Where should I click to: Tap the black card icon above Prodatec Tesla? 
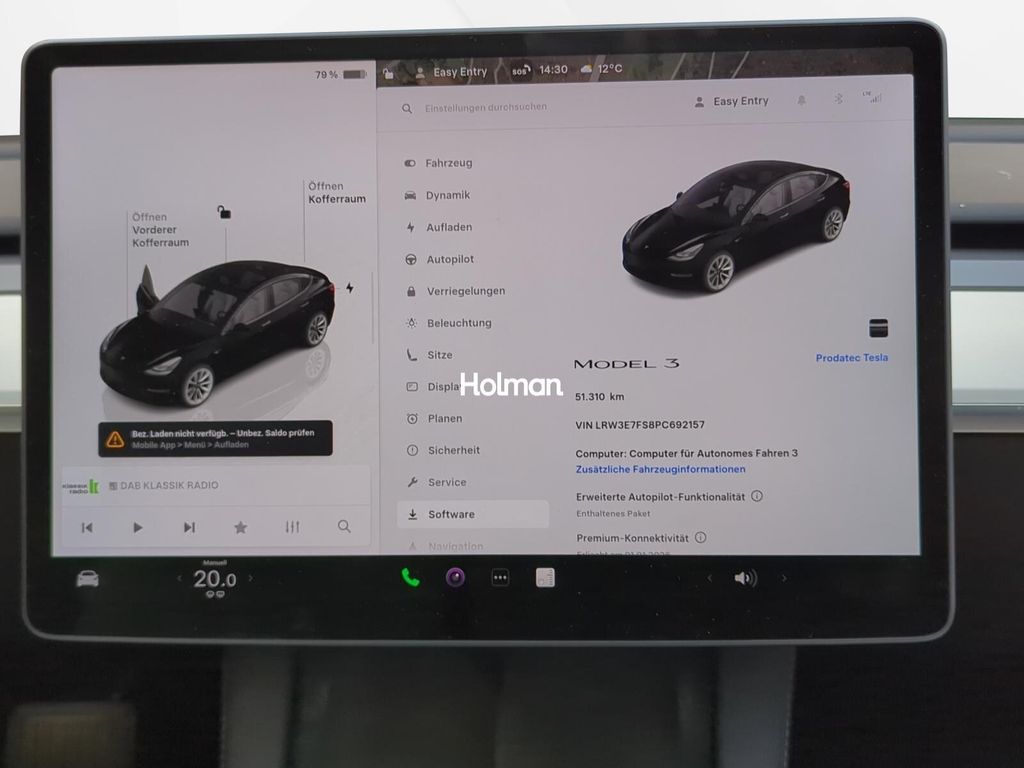(878, 328)
